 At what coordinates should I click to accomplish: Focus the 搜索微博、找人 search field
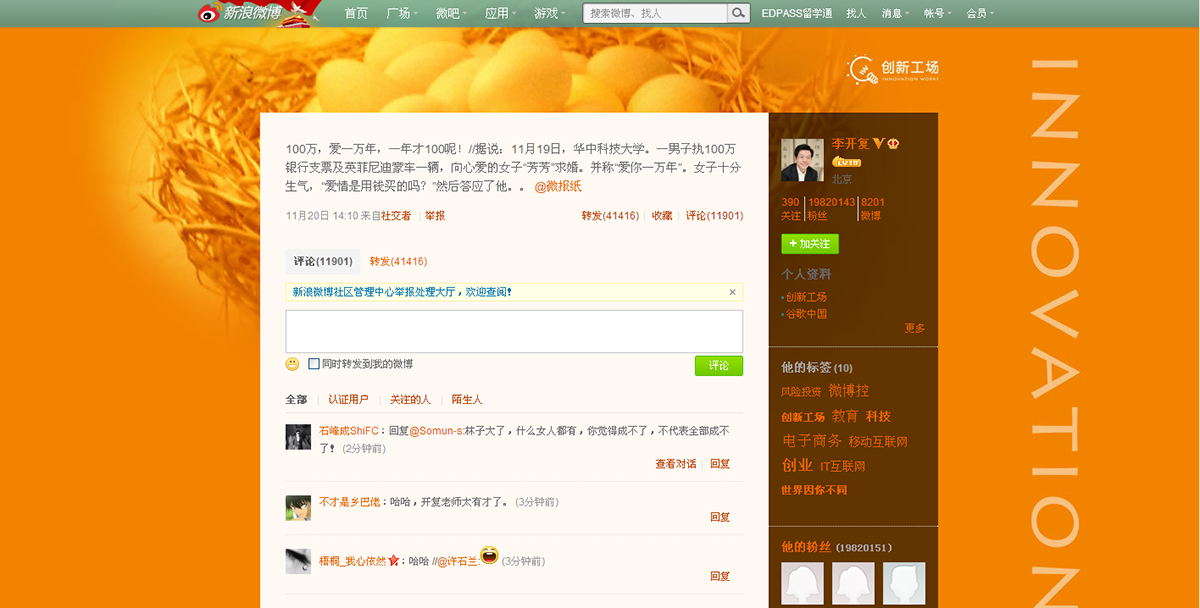coord(656,13)
